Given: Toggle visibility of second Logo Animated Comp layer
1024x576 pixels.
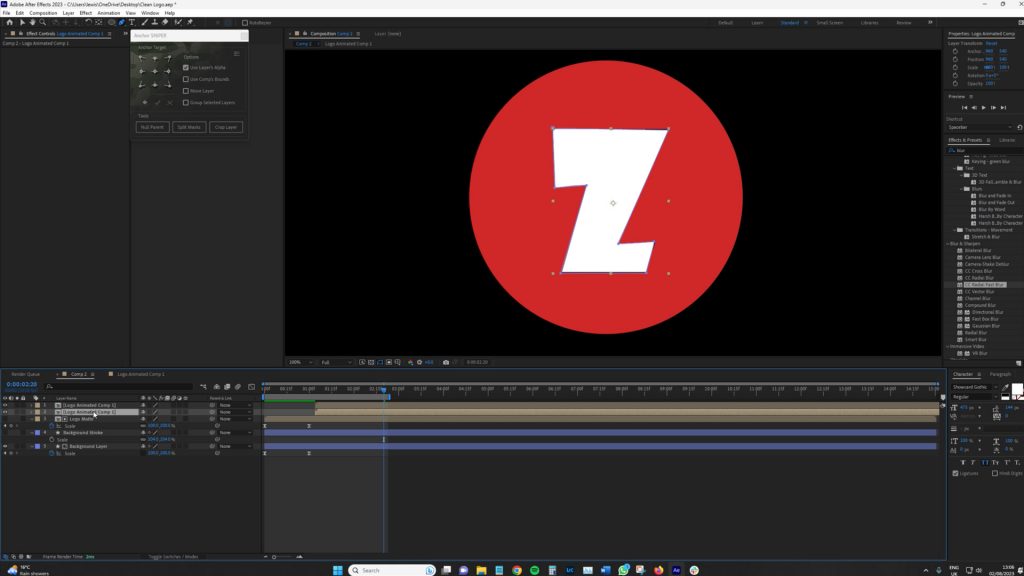Looking at the screenshot, I should [5, 412].
